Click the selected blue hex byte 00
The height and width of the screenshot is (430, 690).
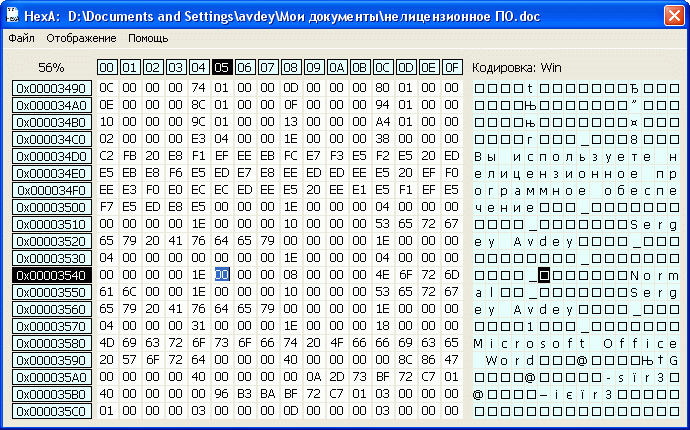[222, 275]
